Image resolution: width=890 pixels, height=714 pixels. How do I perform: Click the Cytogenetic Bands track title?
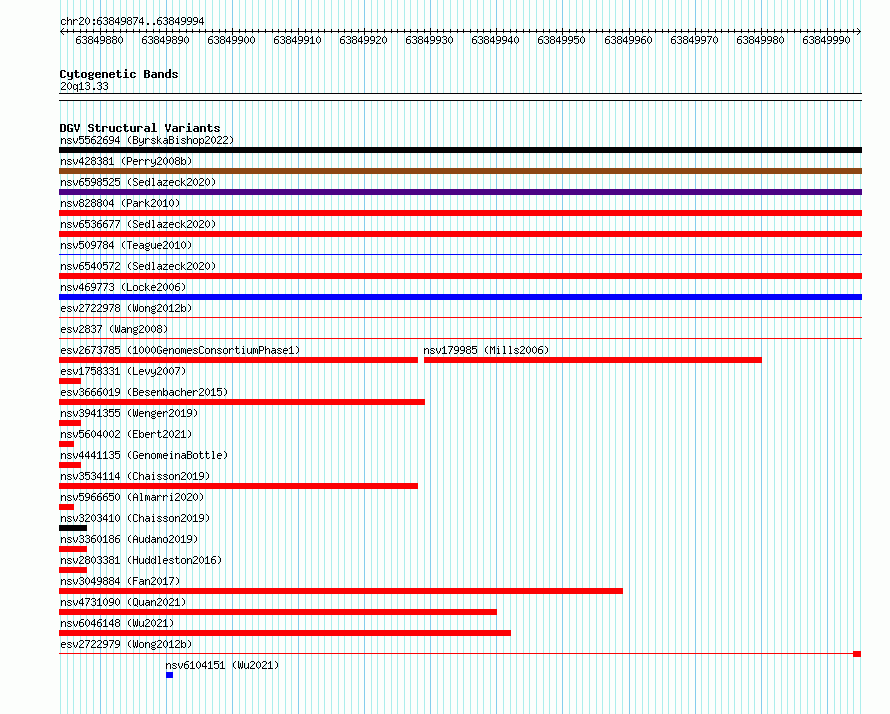click(x=119, y=74)
